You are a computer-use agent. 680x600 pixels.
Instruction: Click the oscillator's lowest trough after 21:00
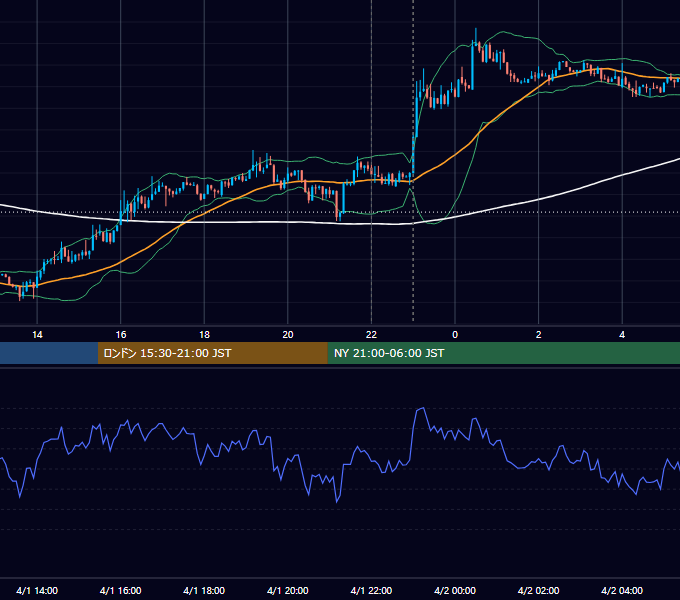click(337, 502)
